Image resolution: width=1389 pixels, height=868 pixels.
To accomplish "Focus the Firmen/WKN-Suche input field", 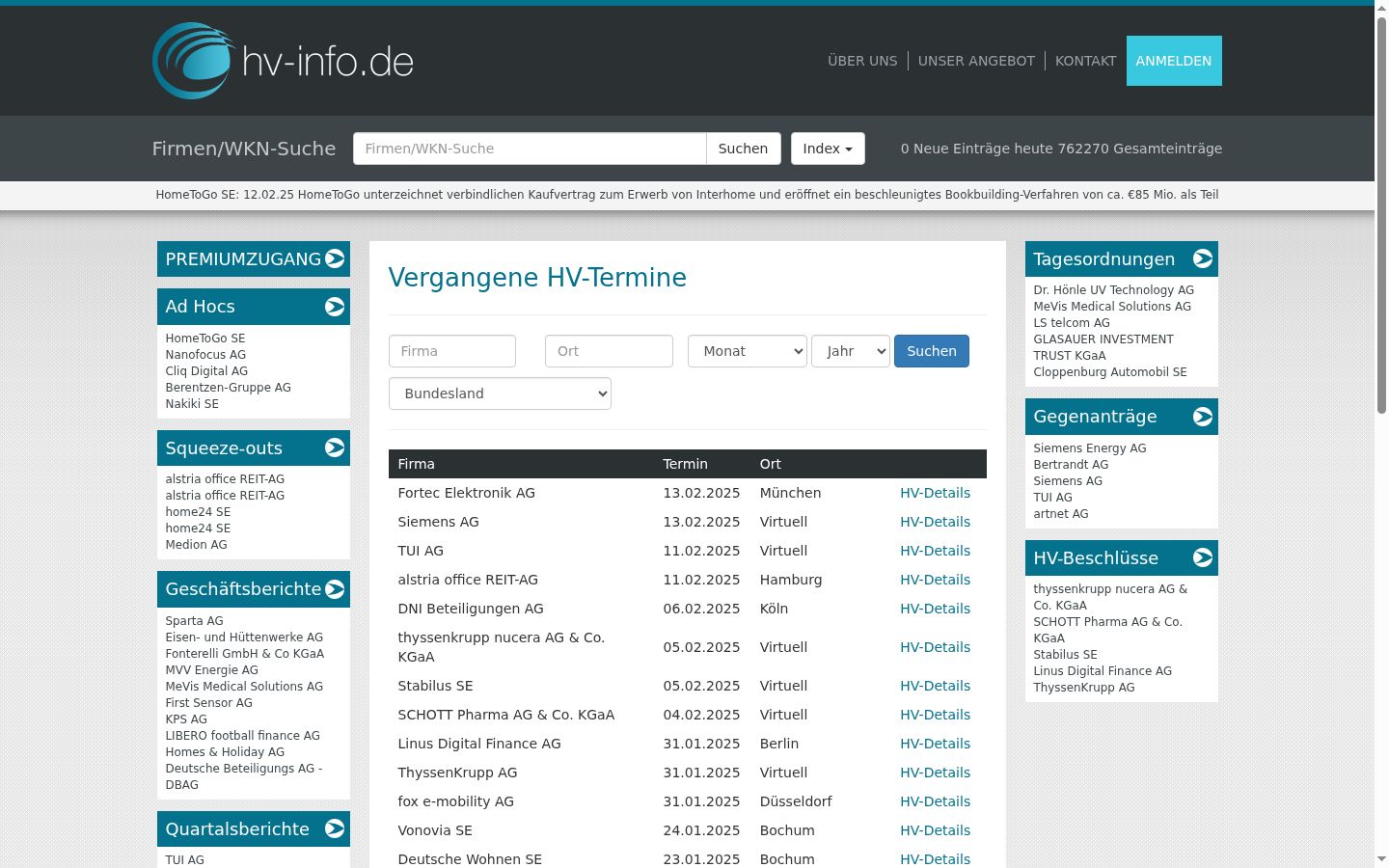I will (x=530, y=149).
